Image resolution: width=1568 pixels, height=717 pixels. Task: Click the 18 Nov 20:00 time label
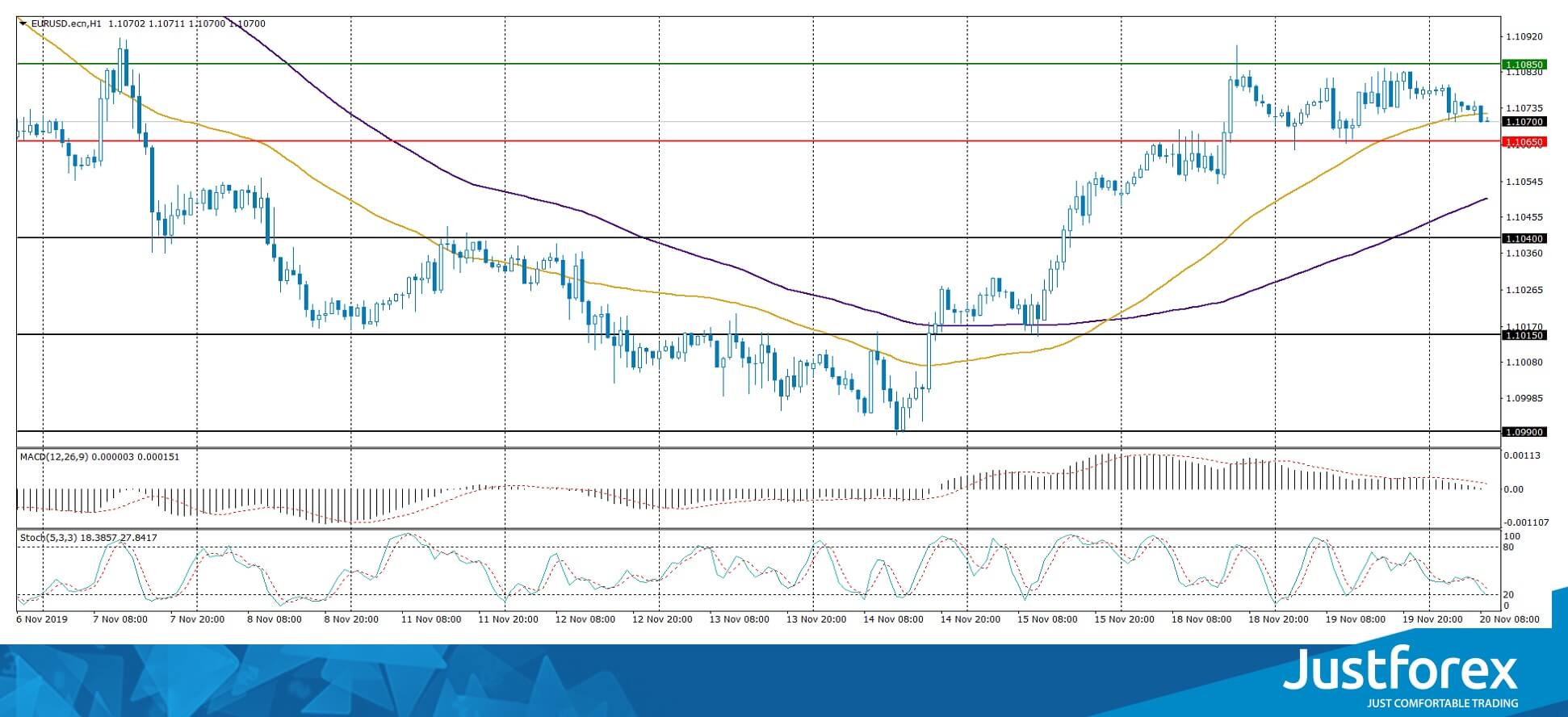(x=1278, y=619)
